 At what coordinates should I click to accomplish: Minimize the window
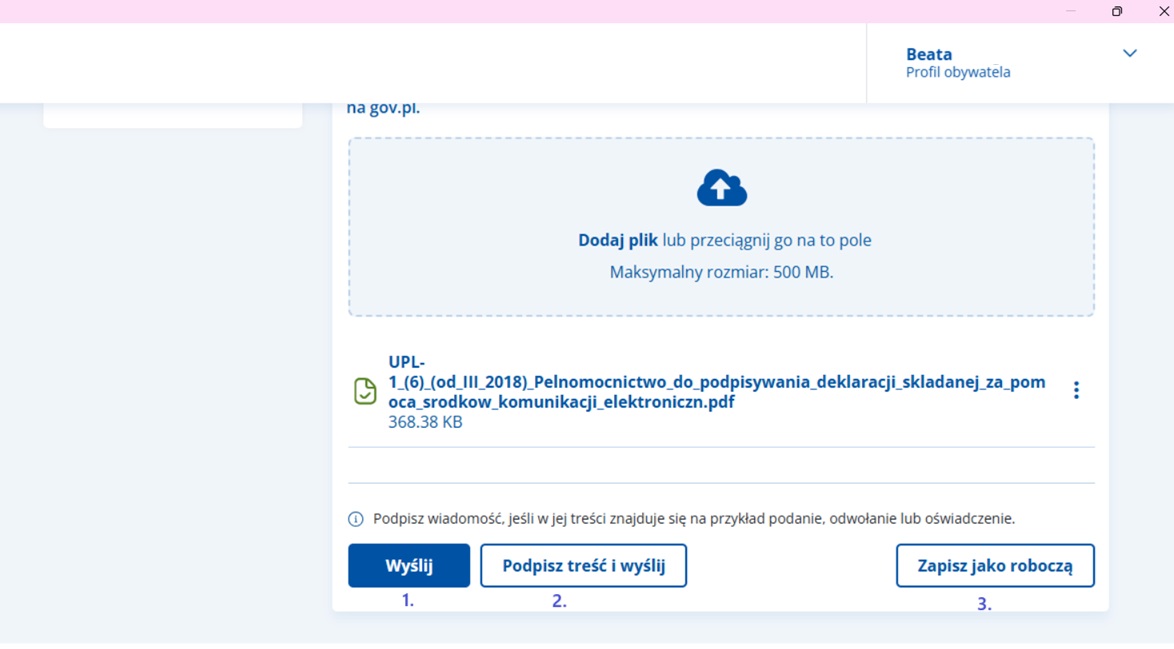[x=1070, y=11]
